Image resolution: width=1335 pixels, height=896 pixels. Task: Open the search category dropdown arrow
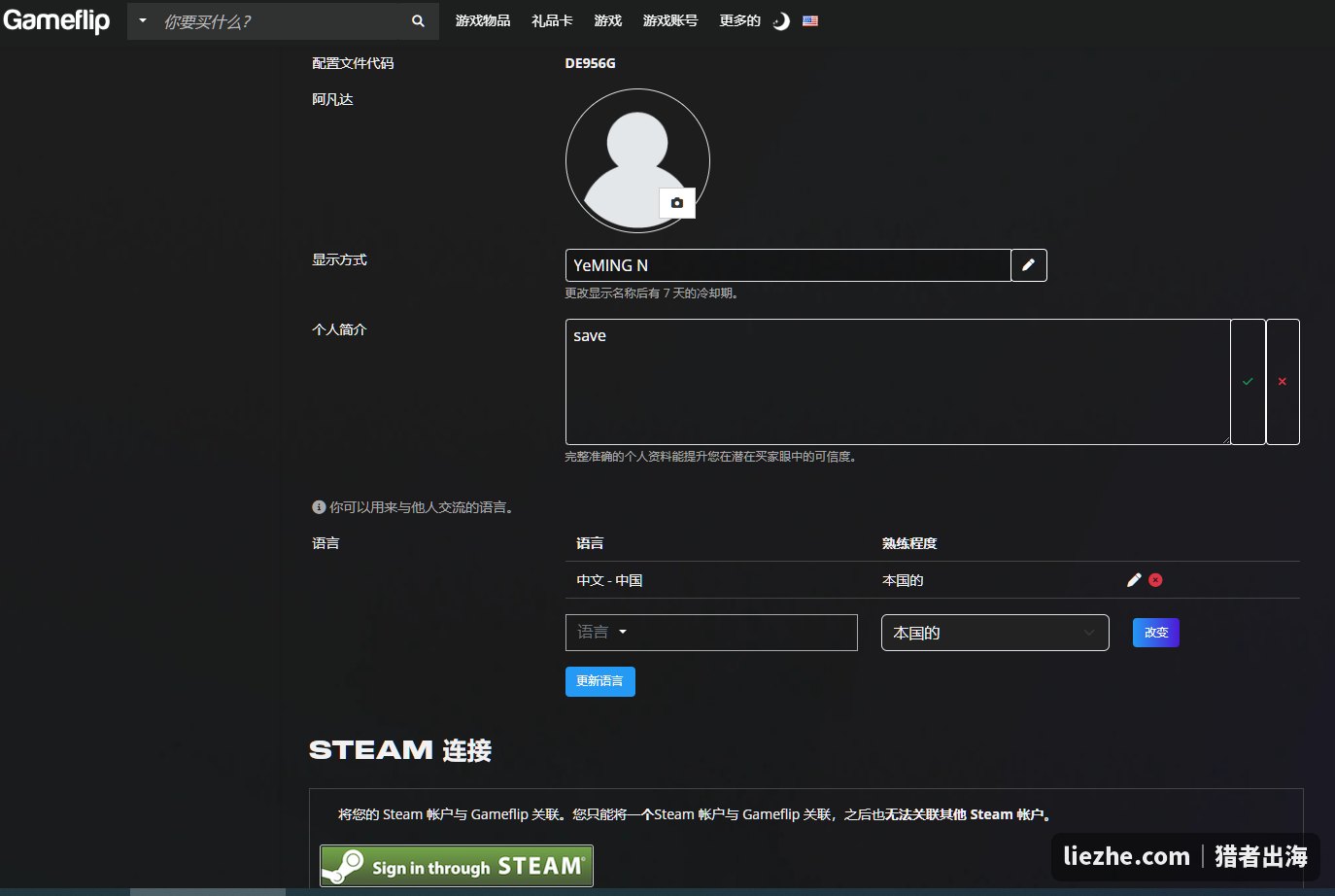pos(143,20)
